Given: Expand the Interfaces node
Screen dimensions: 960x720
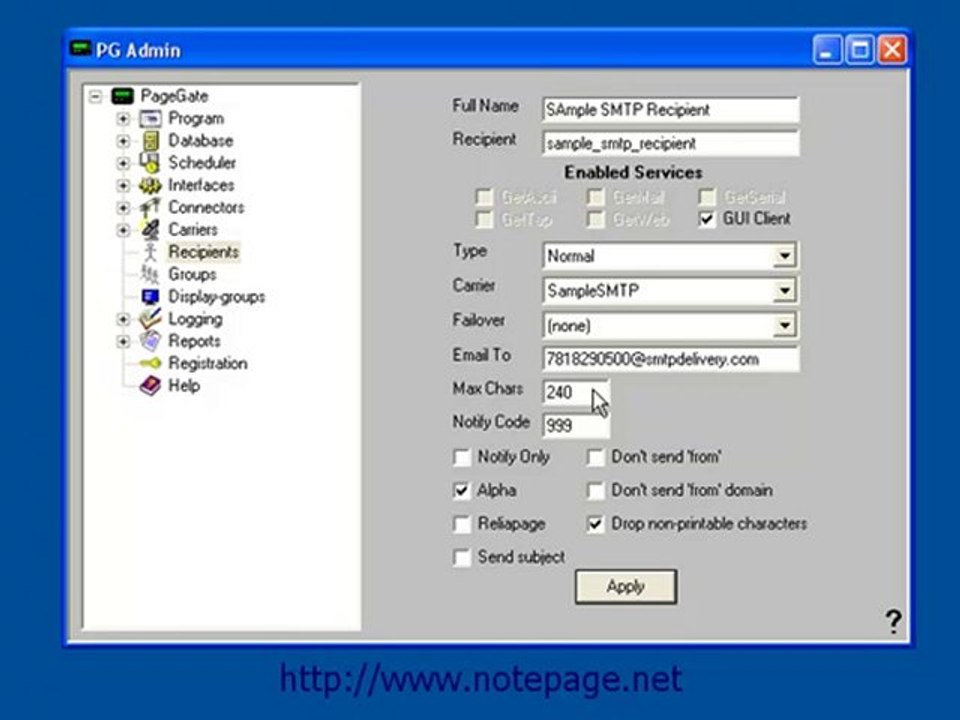Looking at the screenshot, I should [122, 186].
